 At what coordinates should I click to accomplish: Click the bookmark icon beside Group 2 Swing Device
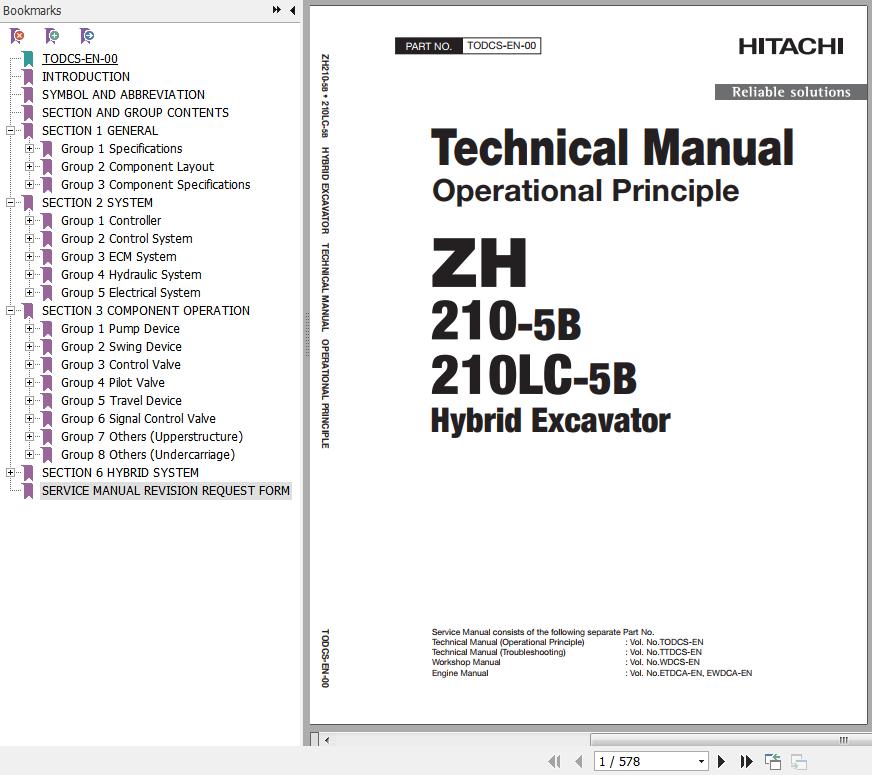(x=47, y=347)
